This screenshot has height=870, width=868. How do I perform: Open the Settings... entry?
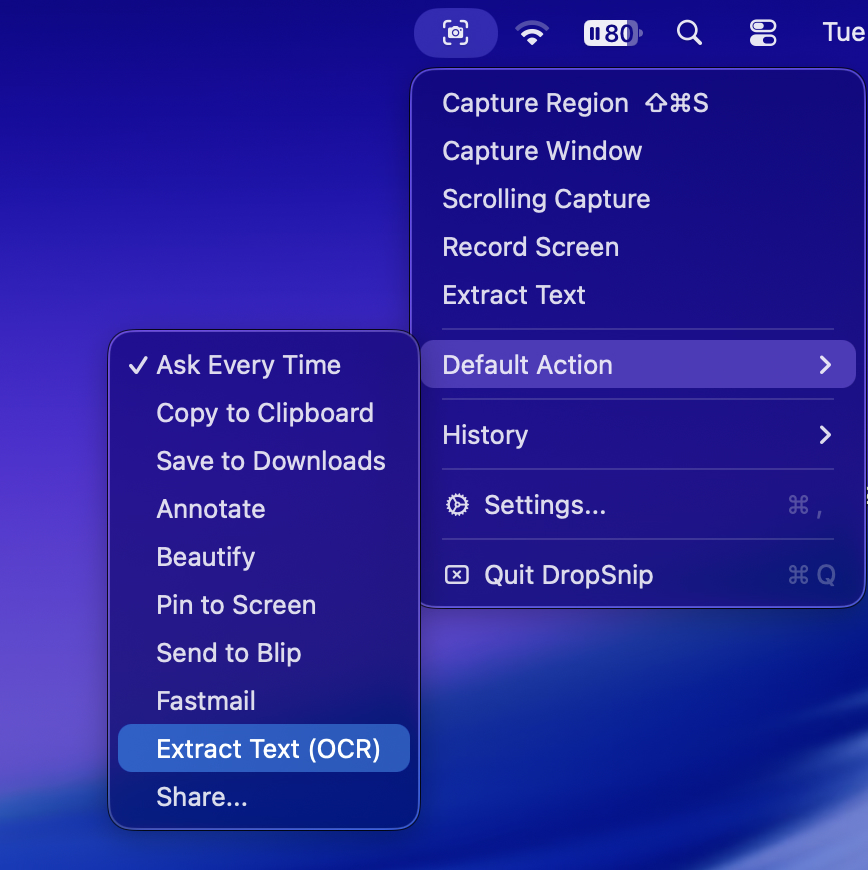(545, 505)
